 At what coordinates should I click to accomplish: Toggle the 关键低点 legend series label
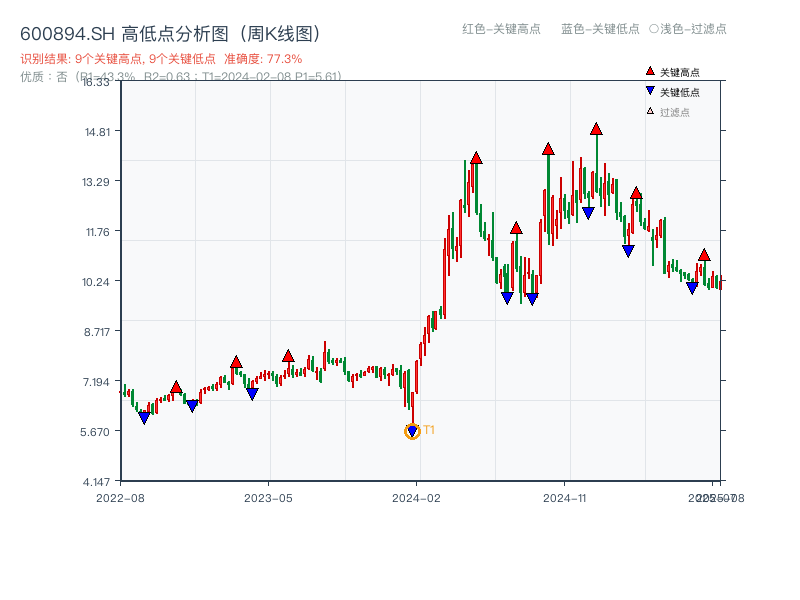pos(680,92)
